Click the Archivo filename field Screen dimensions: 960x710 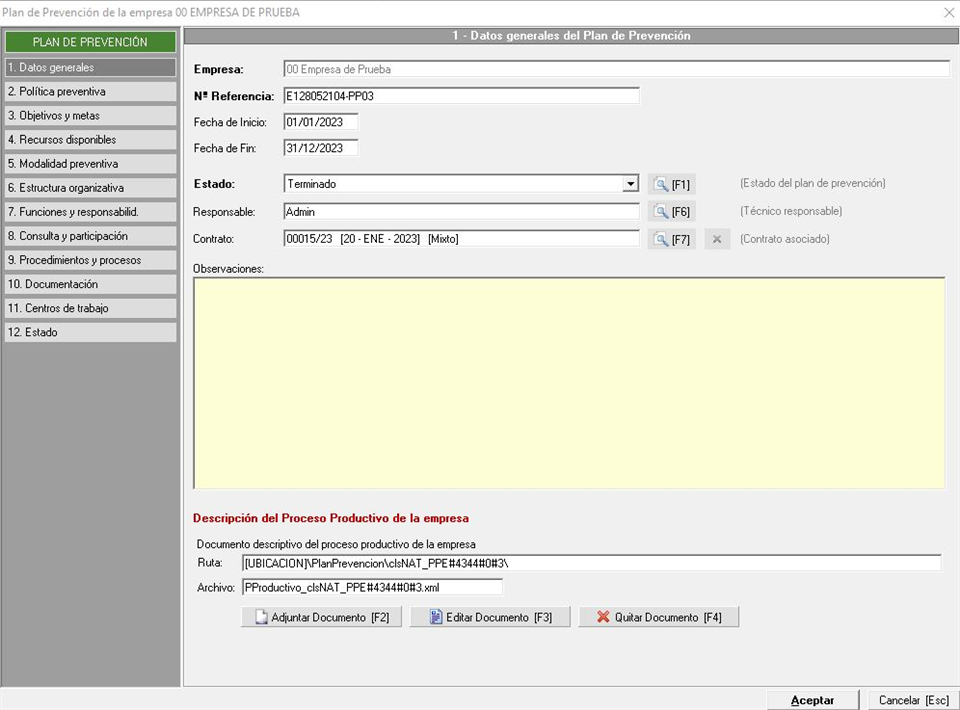tap(372, 587)
